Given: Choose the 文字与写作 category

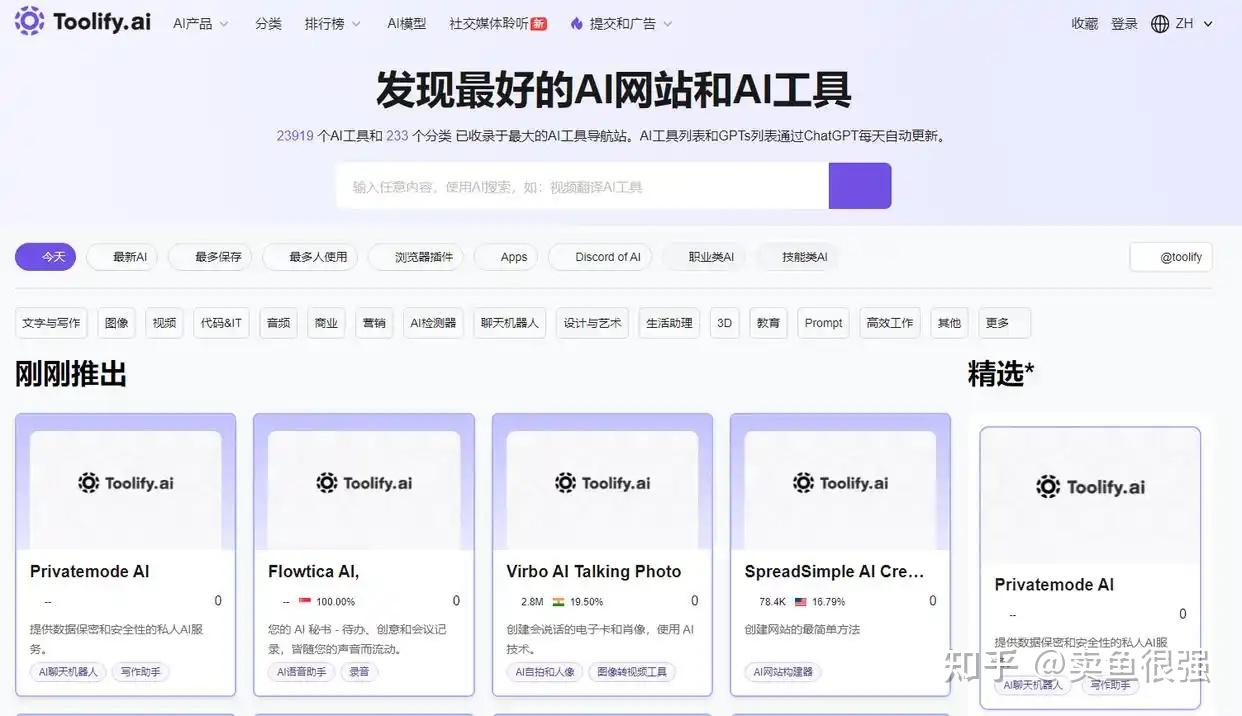Looking at the screenshot, I should coord(51,323).
